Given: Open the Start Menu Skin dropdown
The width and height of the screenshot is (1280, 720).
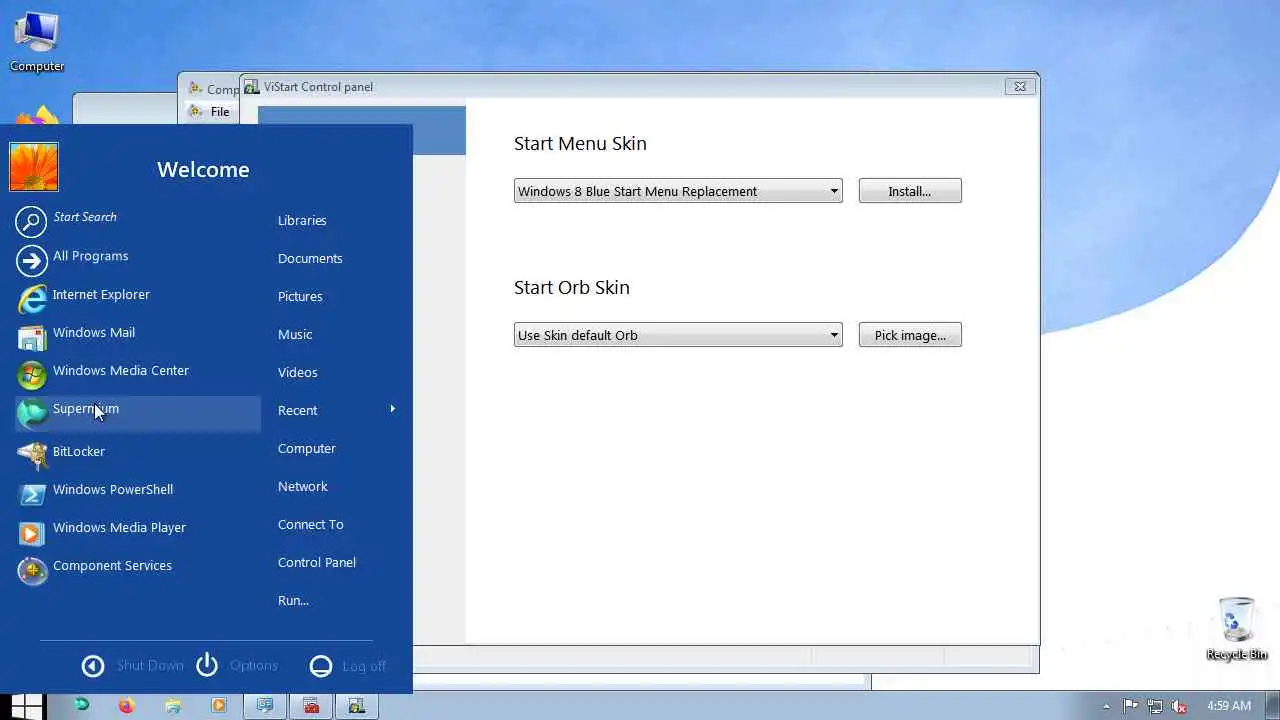Looking at the screenshot, I should pos(678,191).
